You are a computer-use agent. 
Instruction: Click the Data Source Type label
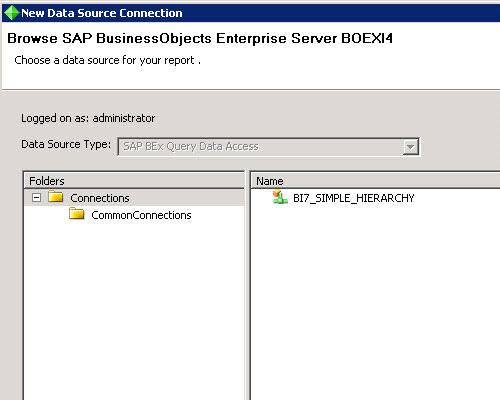click(x=66, y=144)
